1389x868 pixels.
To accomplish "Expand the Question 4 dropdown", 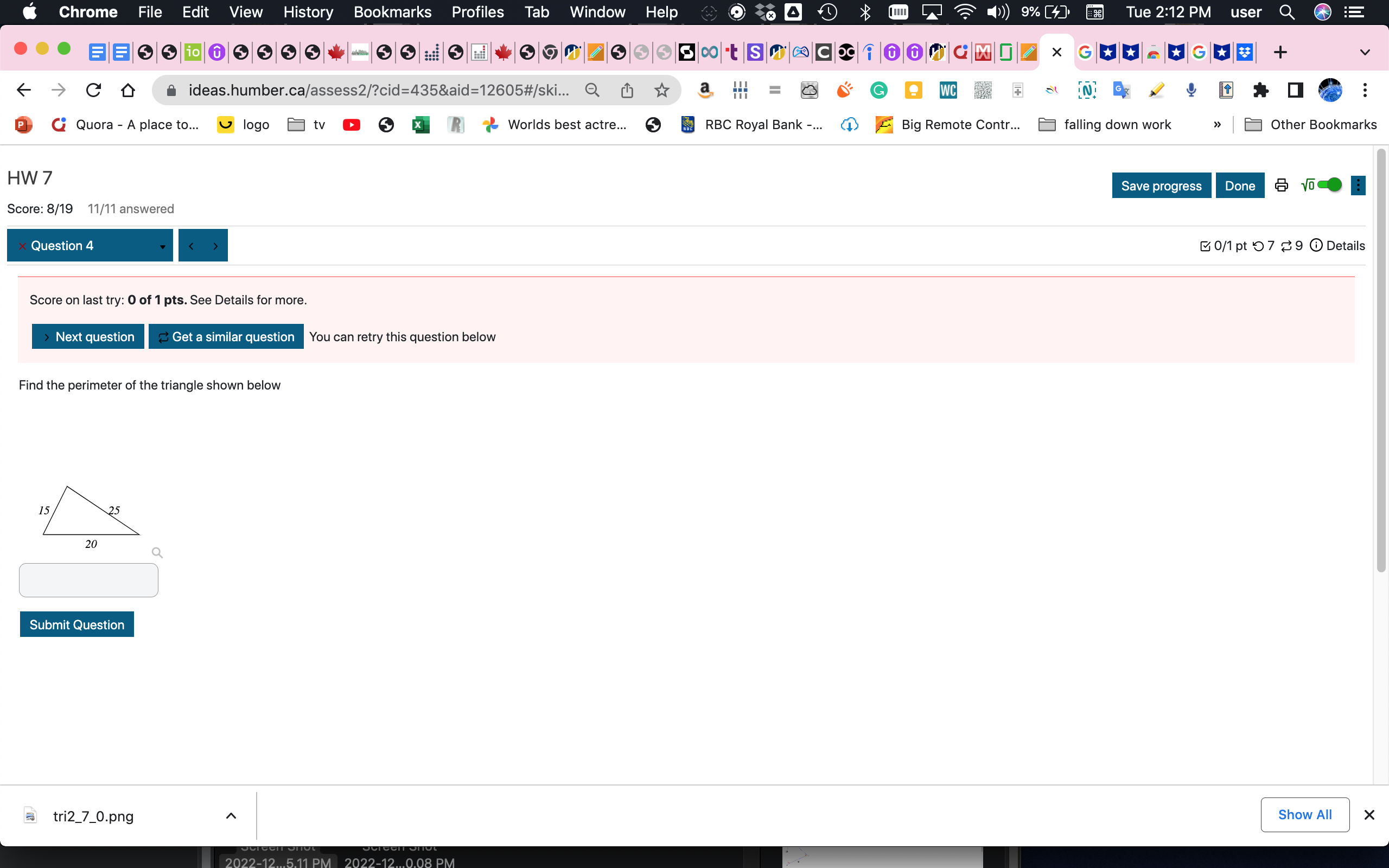I will (x=162, y=246).
